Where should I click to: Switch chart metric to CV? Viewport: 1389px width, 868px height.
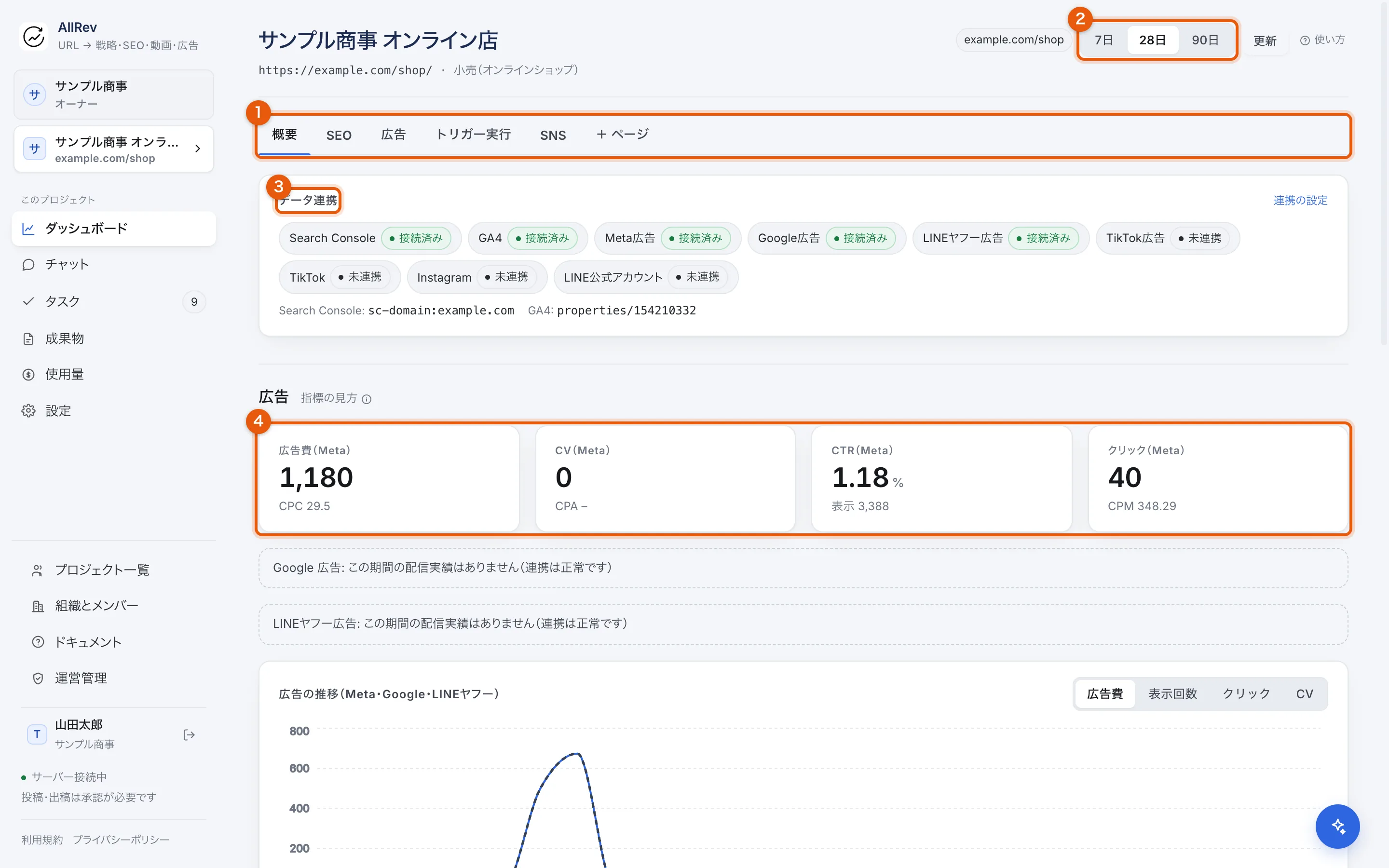(1305, 694)
